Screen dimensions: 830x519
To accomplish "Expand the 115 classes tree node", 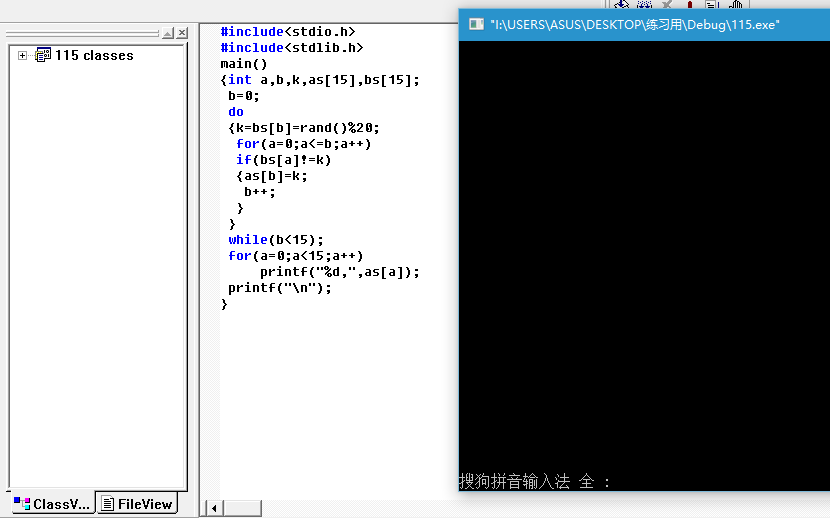I will 22,55.
